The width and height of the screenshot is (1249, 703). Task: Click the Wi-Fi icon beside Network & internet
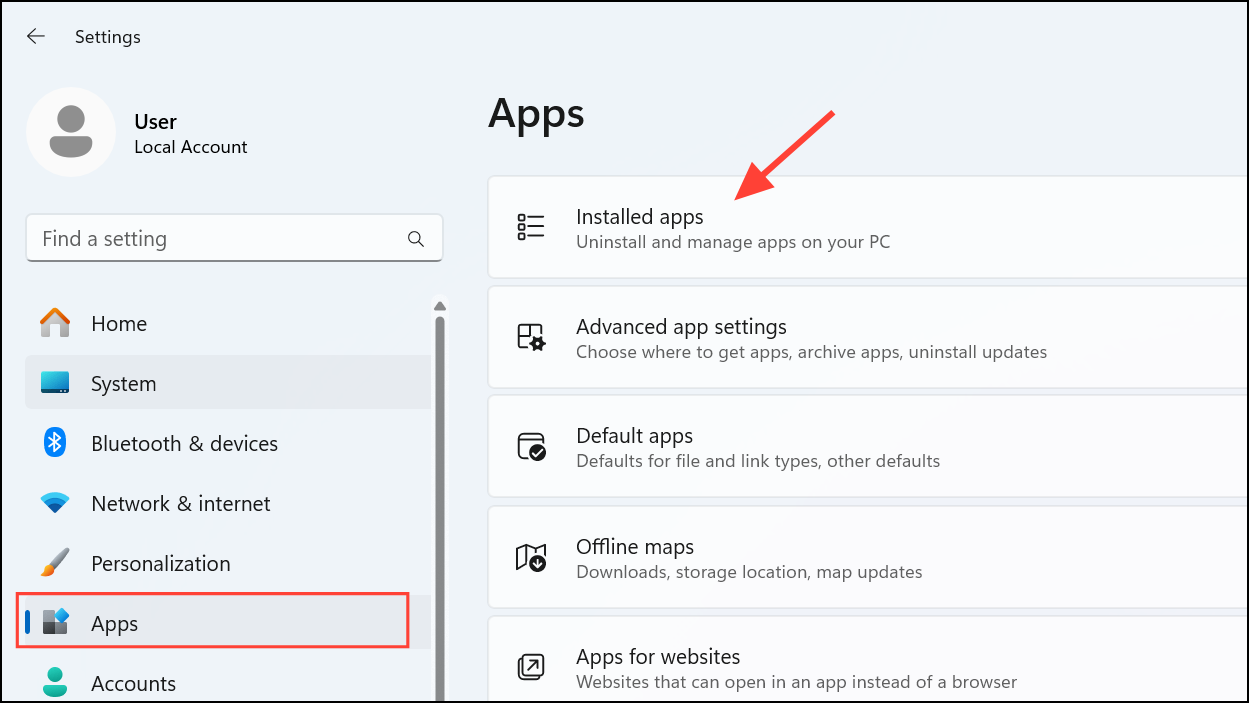coord(54,502)
